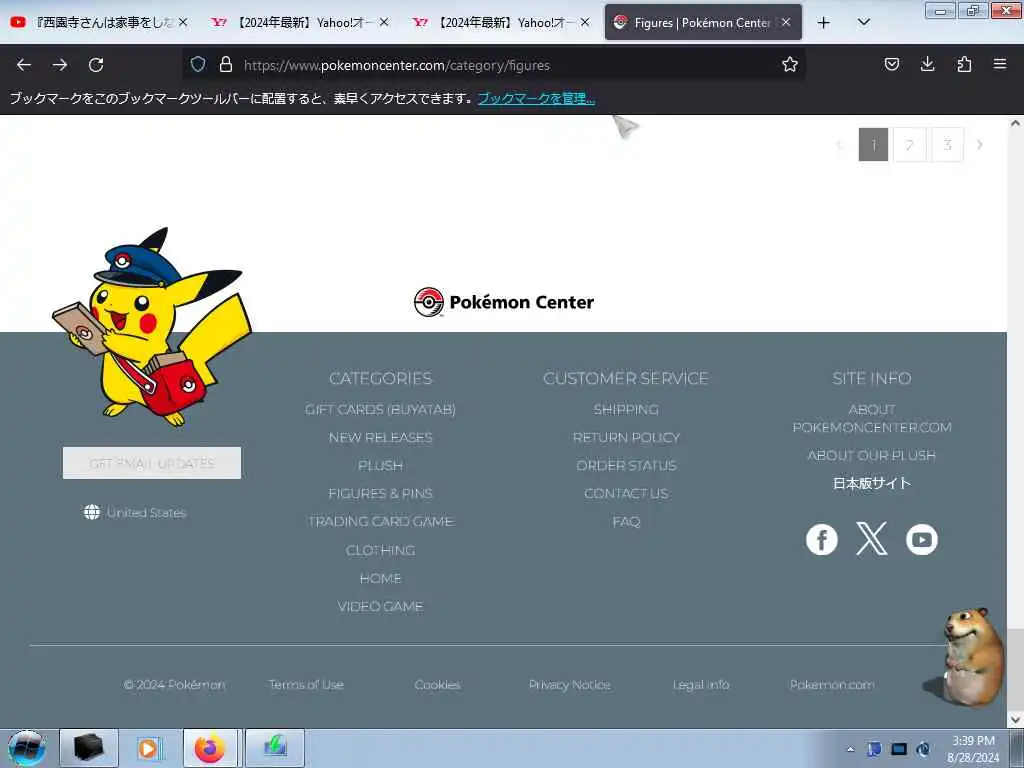The image size is (1024, 768).
Task: Click the network tray icon
Action: (874, 749)
